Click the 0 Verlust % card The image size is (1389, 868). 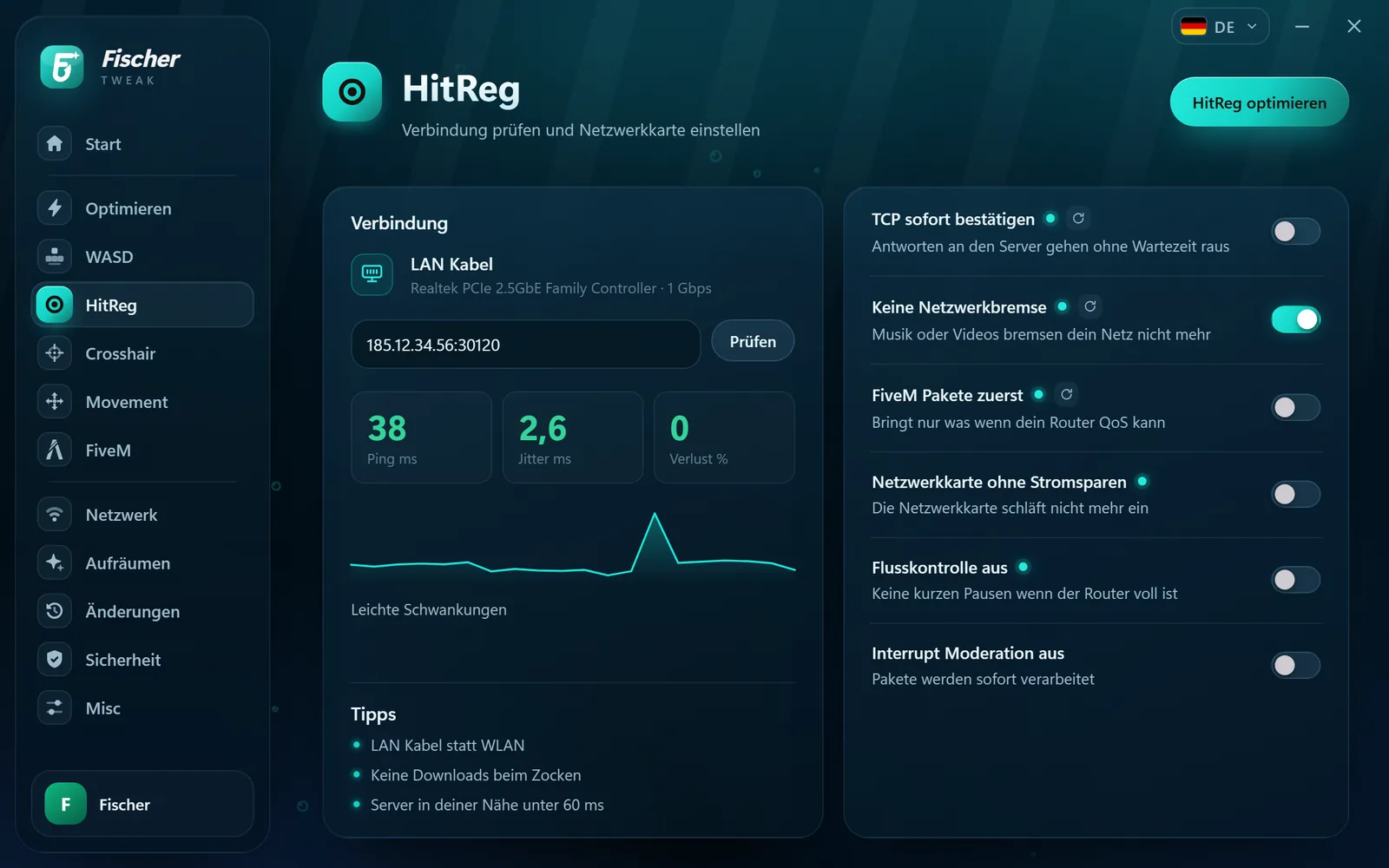coord(724,437)
